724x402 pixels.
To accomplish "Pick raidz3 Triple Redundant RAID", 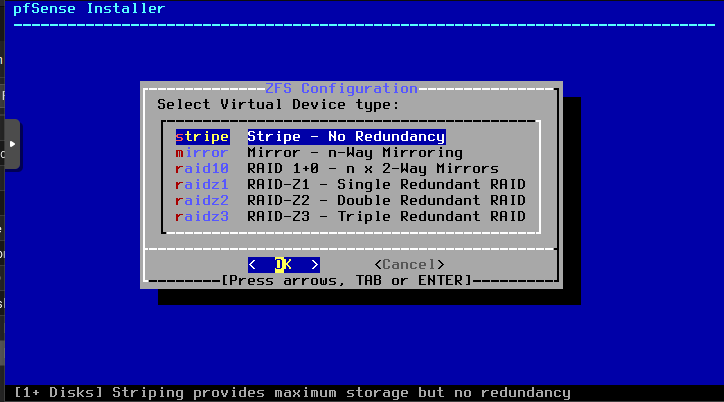I will tap(350, 216).
